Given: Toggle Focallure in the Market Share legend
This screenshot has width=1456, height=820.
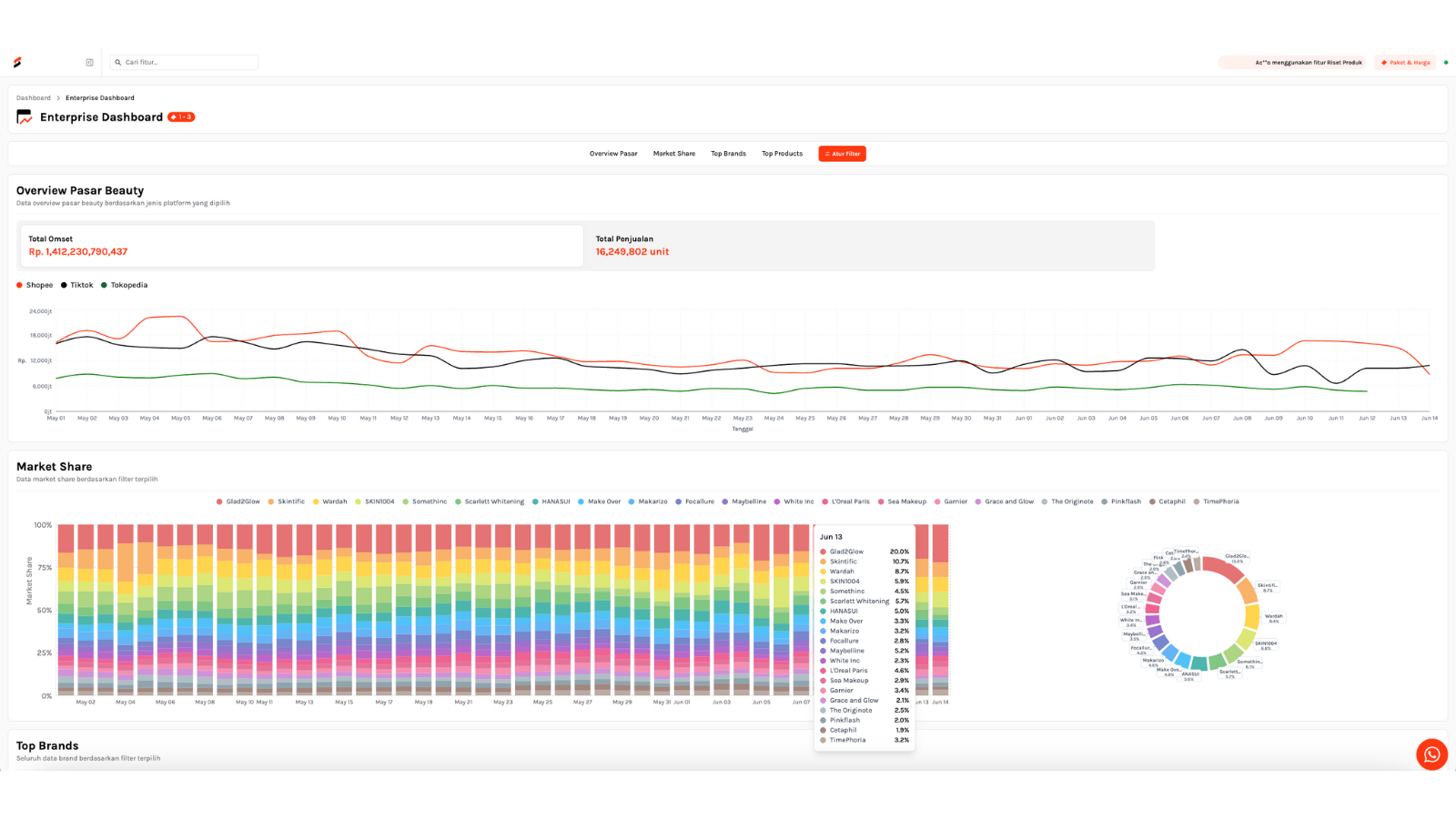Looking at the screenshot, I should tap(695, 501).
